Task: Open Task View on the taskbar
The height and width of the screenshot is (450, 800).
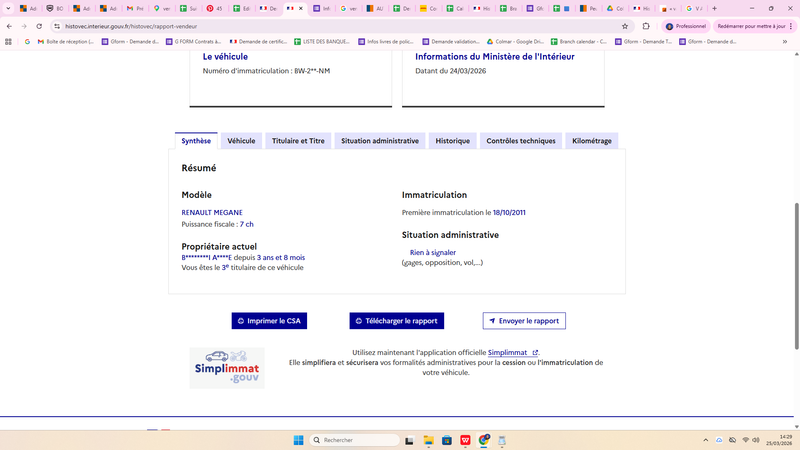Action: 409,440
